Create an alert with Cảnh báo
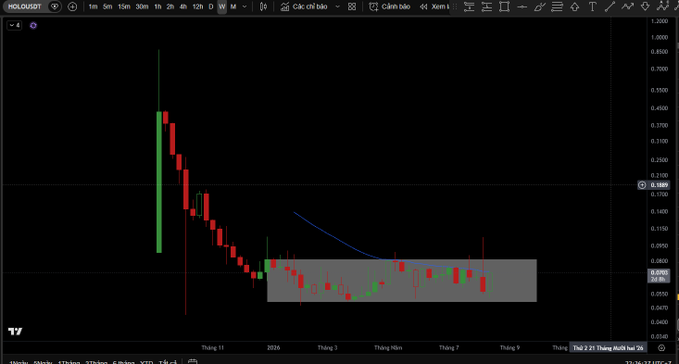 389,6
